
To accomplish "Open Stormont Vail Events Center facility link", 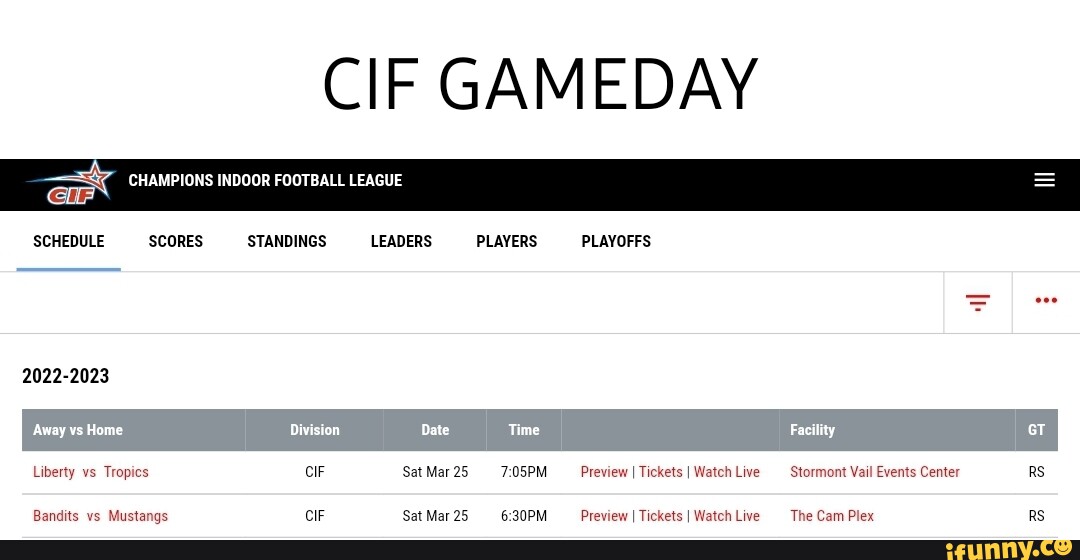I will [874, 472].
